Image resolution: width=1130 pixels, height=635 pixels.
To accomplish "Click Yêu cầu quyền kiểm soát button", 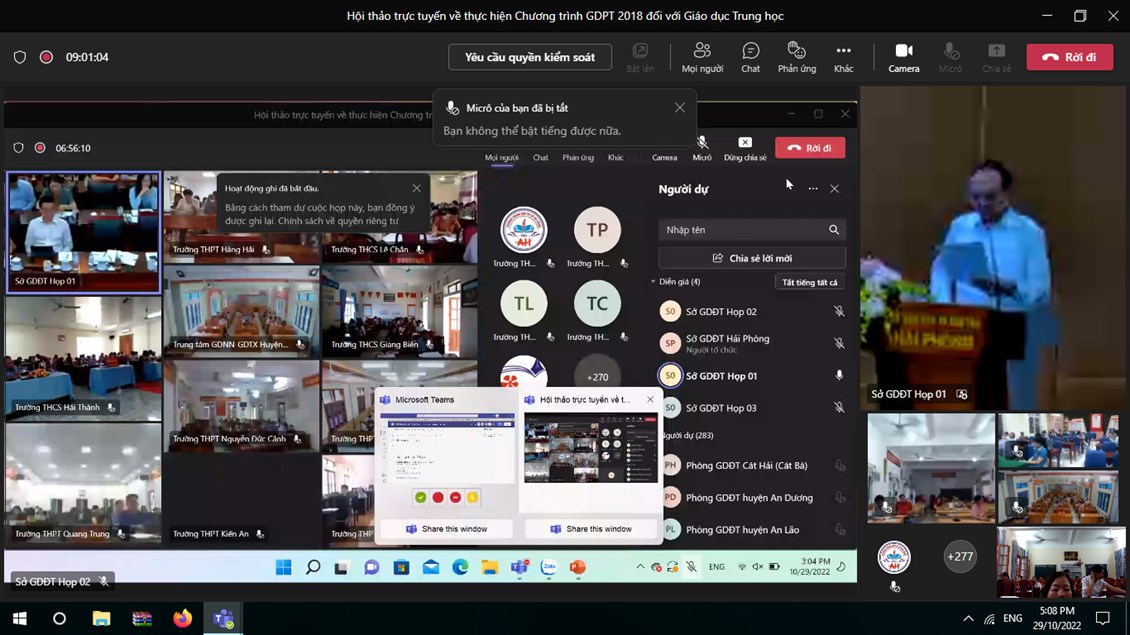I will (529, 57).
